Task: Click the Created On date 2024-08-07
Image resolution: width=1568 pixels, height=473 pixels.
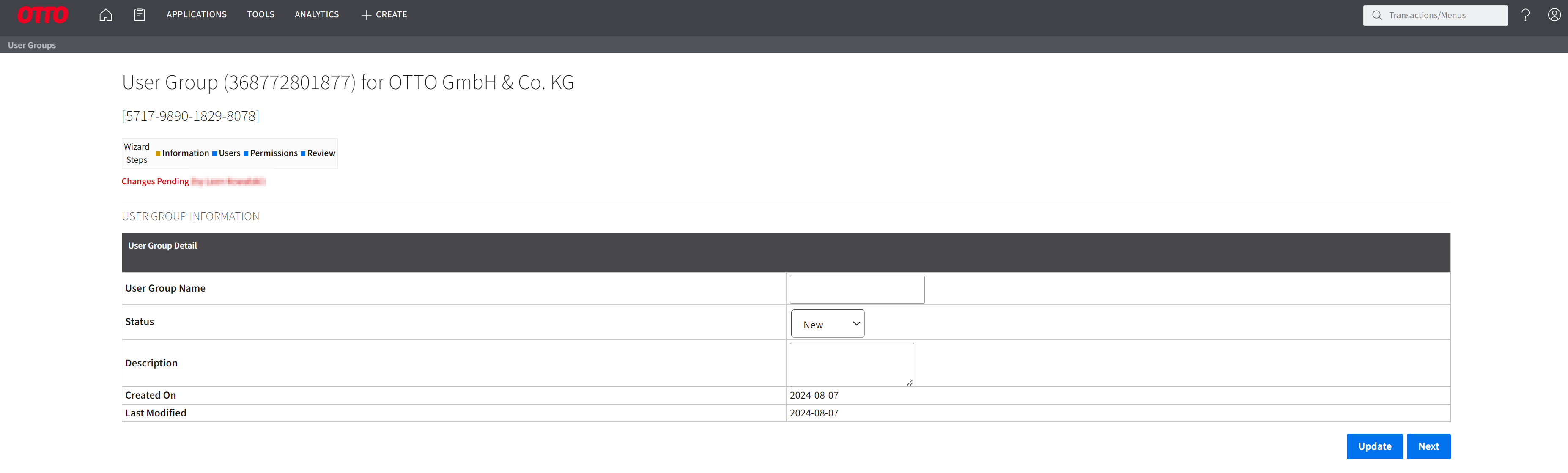Action: (814, 396)
